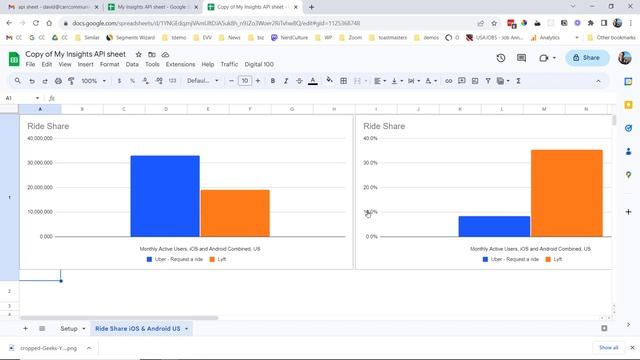
Task: Open the functions sigma menu
Action: (518, 81)
